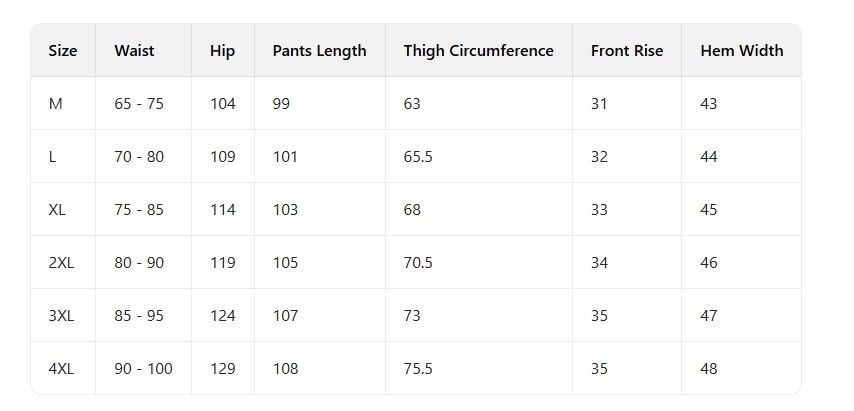Click hem width value 47
Screen dimensions: 854x411
tap(709, 316)
